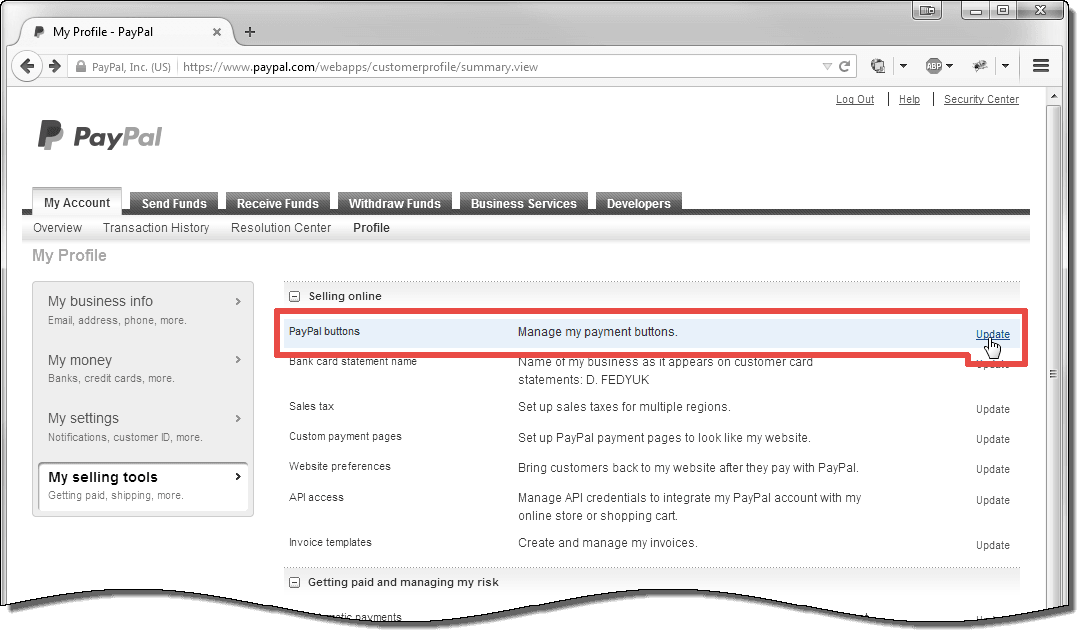
Task: Open the Firefox hamburger menu
Action: click(x=1041, y=66)
